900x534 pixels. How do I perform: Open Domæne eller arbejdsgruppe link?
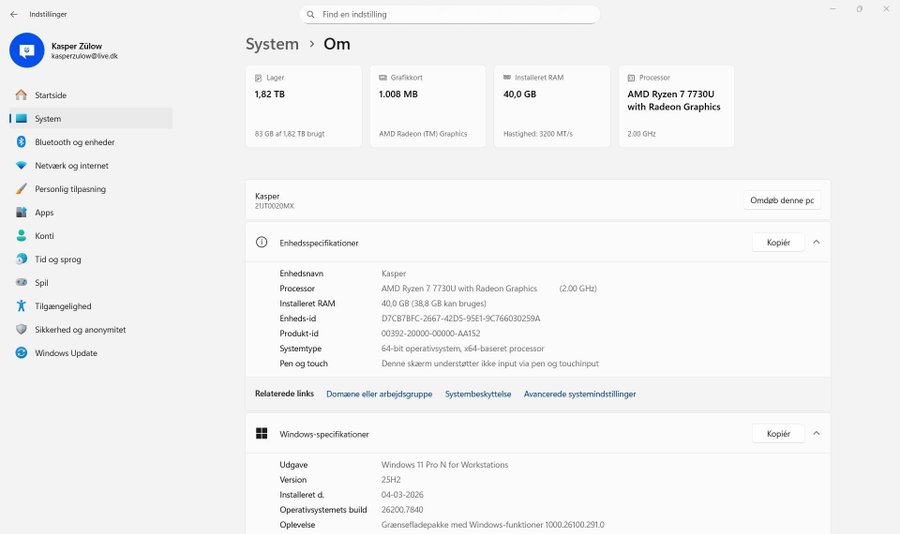(379, 394)
